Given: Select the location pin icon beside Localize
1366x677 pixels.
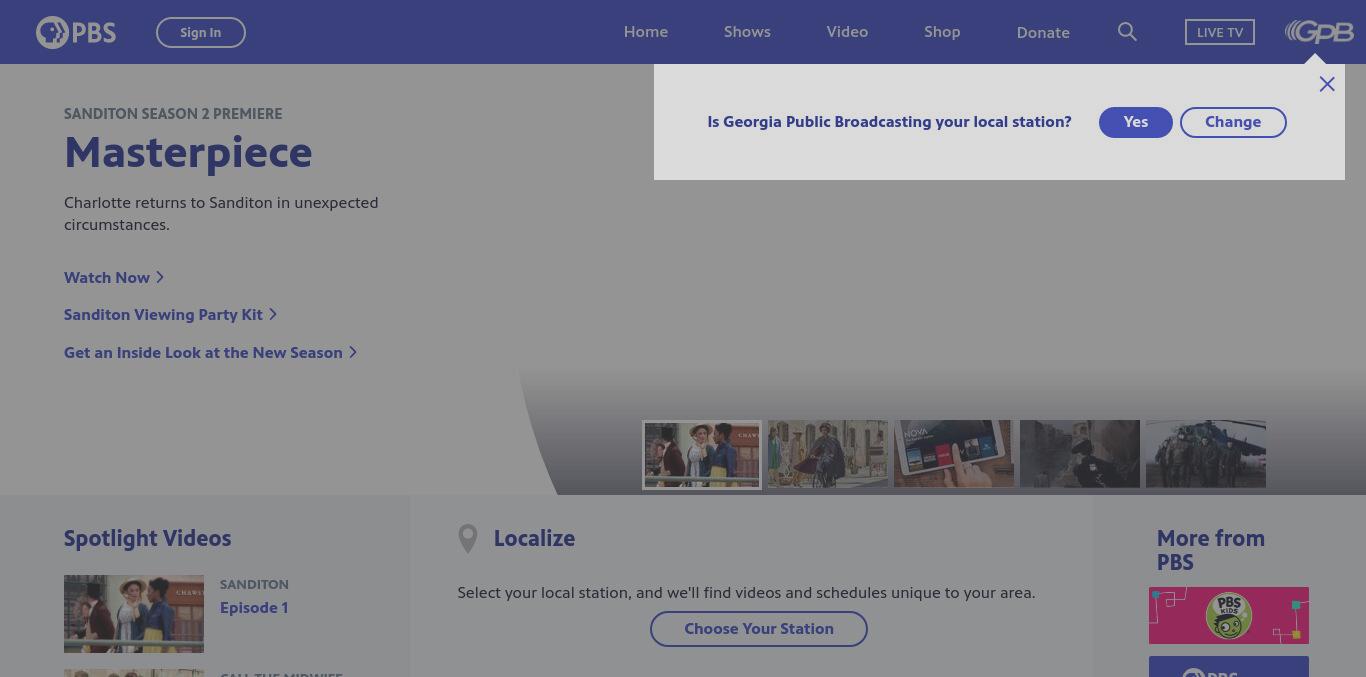Looking at the screenshot, I should pyautogui.click(x=467, y=539).
